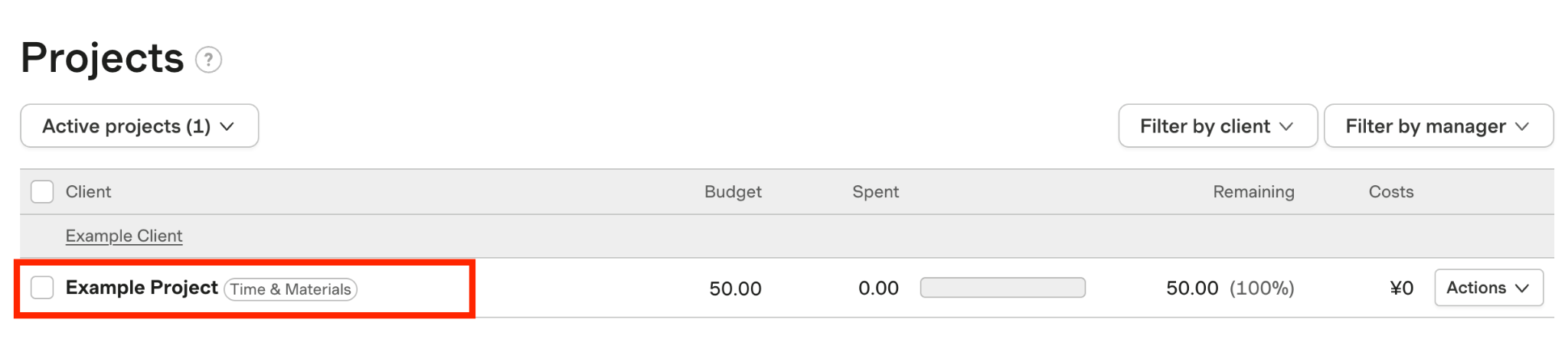
Task: Open the Example Client link
Action: [x=124, y=236]
